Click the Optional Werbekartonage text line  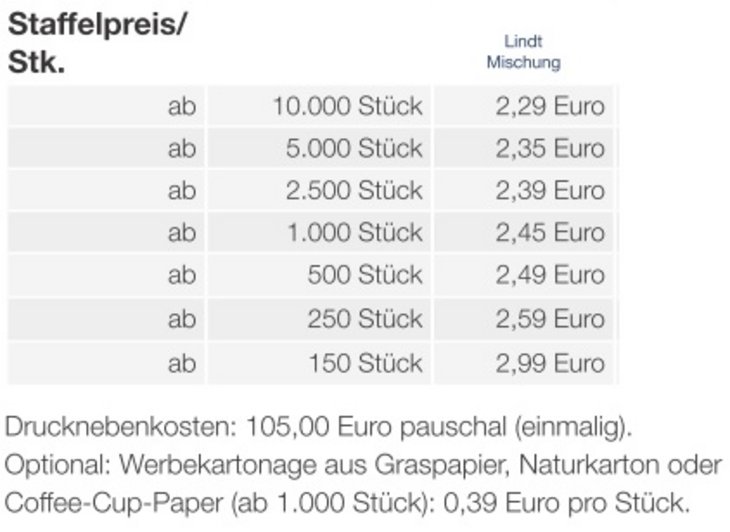tap(363, 465)
